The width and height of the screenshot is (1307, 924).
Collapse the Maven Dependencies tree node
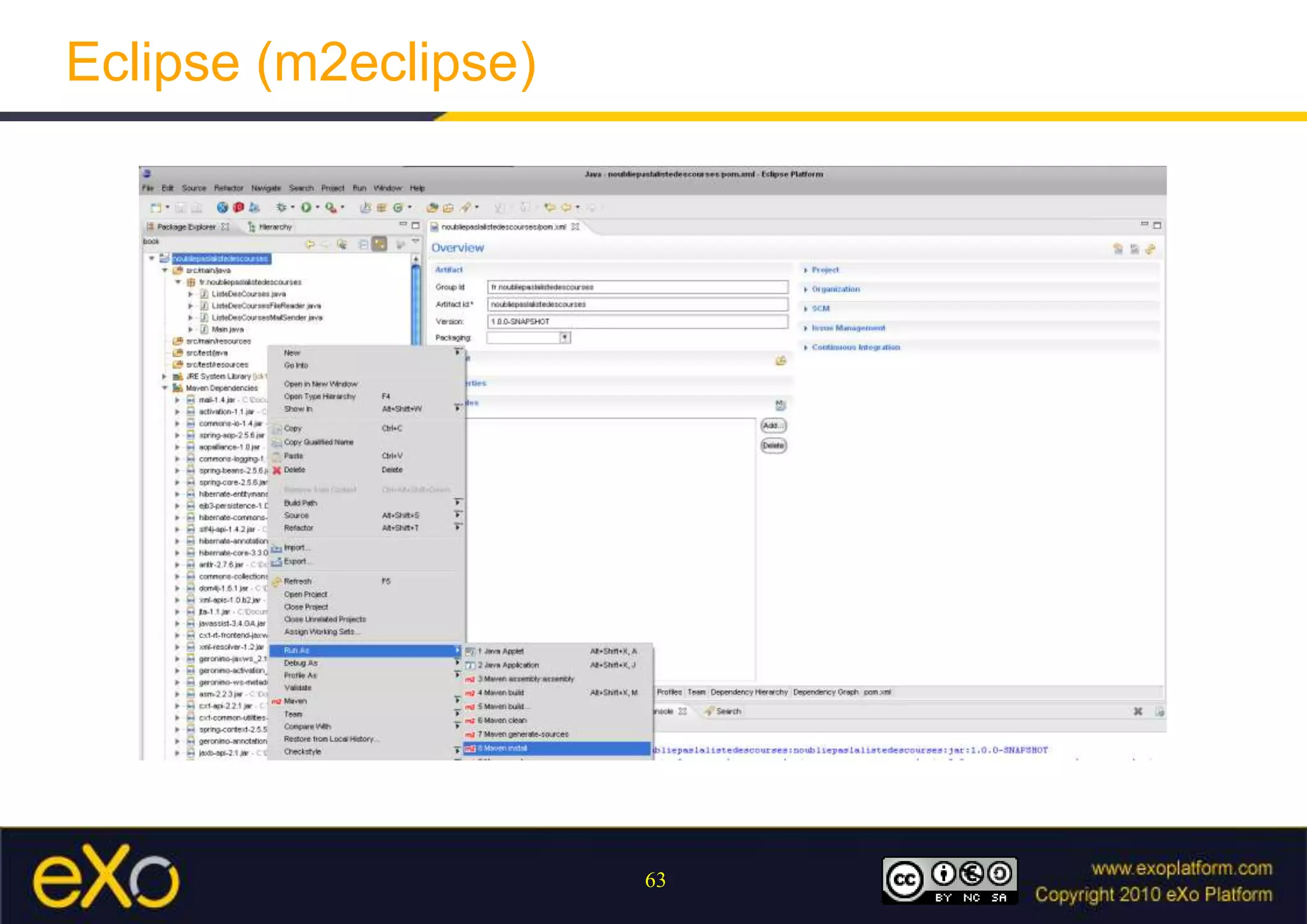pos(165,388)
